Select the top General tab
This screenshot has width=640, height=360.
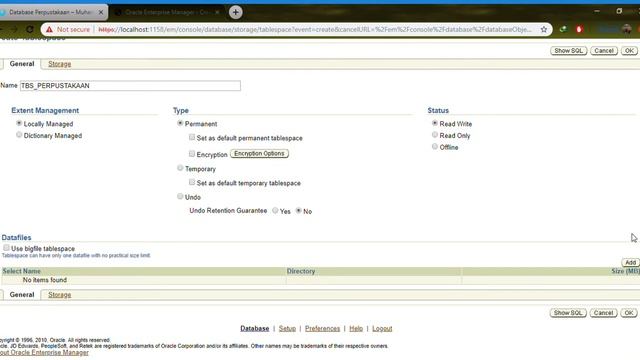(x=22, y=64)
